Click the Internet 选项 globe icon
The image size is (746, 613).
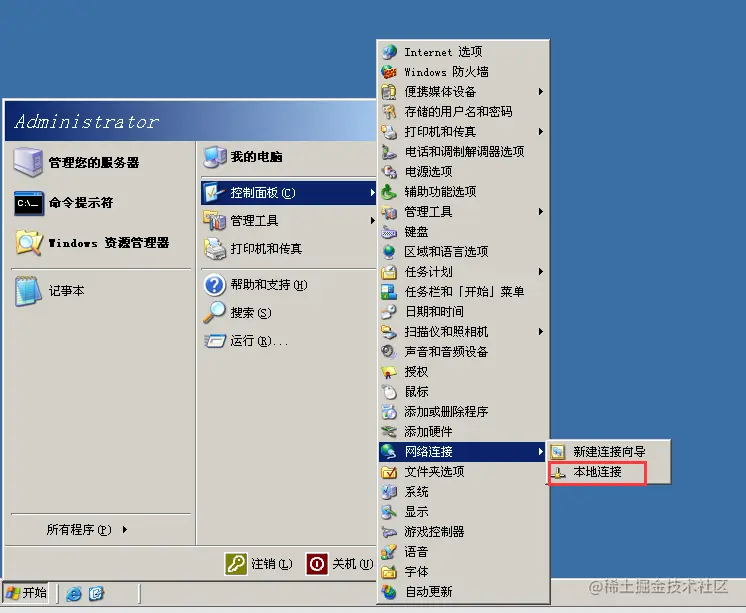point(389,51)
